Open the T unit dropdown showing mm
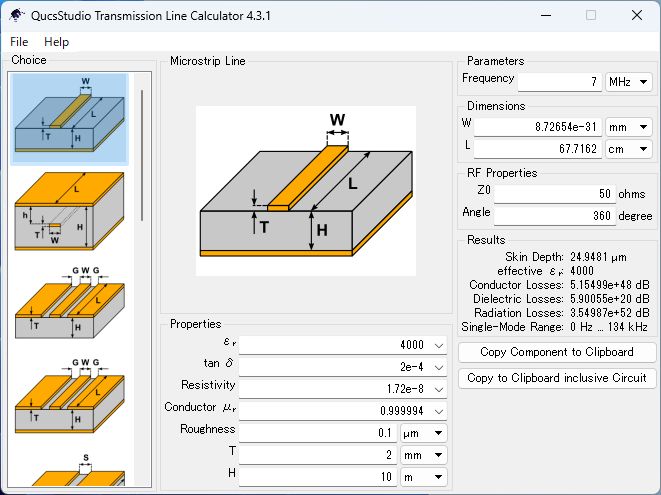The width and height of the screenshot is (661, 495). click(x=423, y=455)
